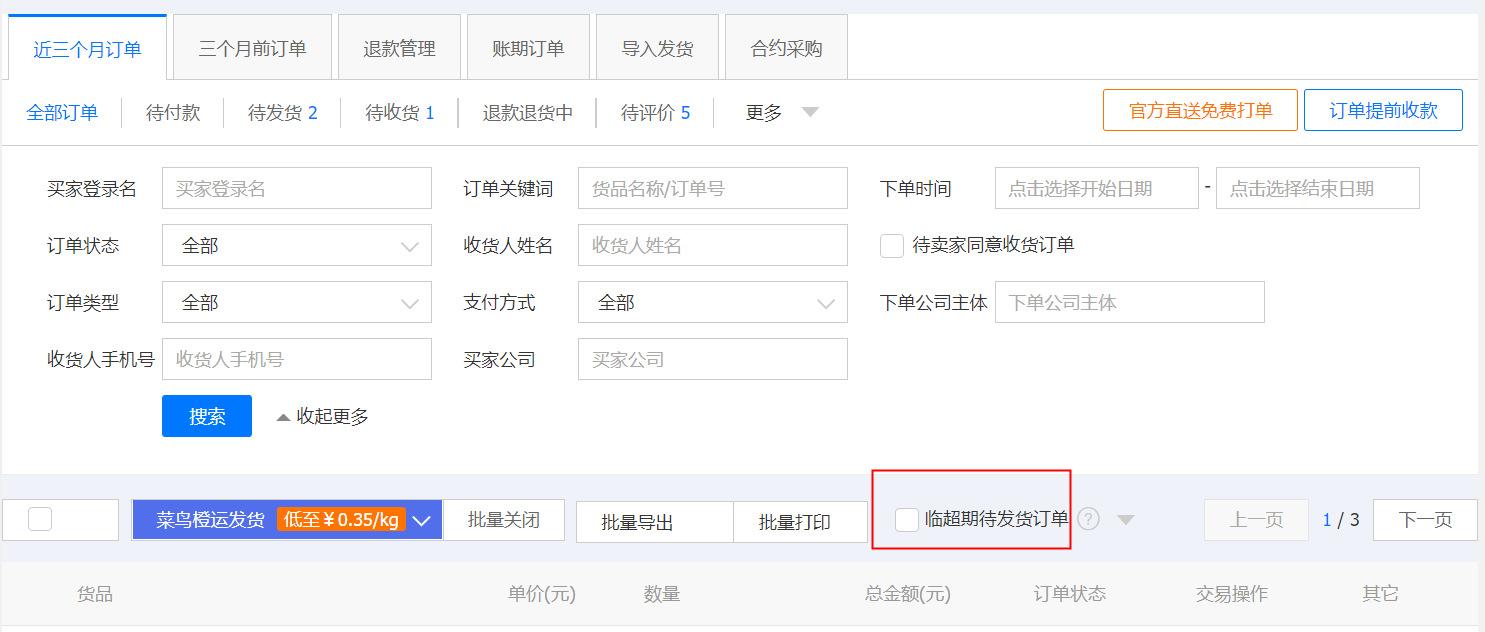Enable the 临超期待发货订单 checkbox
The image size is (1485, 632).
coord(906,518)
